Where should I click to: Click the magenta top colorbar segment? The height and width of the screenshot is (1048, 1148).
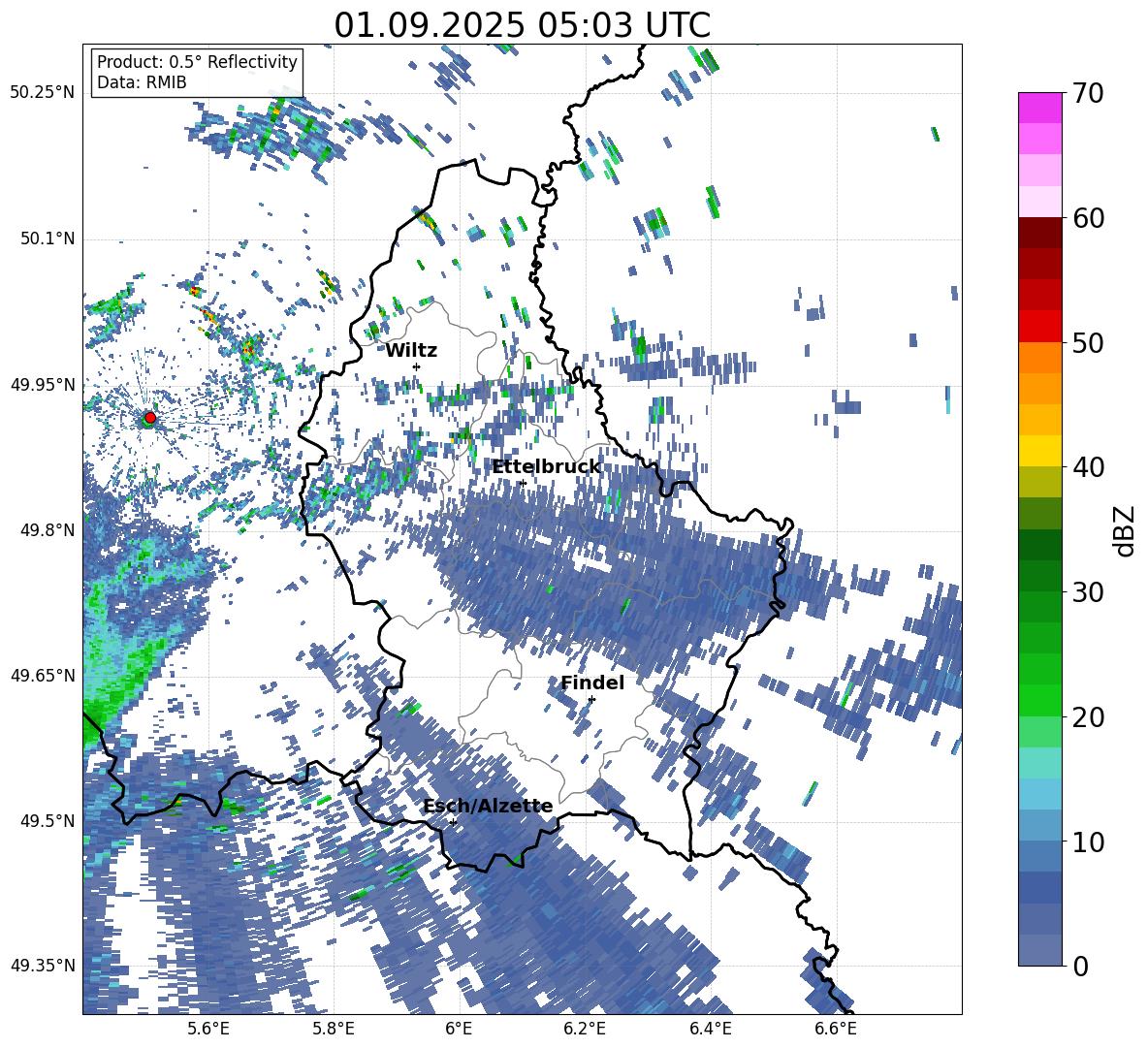click(x=1040, y=108)
